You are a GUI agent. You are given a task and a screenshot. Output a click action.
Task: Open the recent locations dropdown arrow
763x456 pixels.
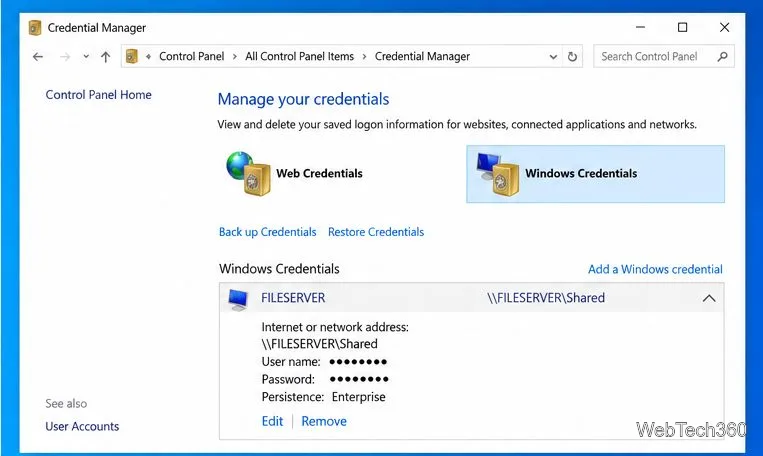click(86, 56)
